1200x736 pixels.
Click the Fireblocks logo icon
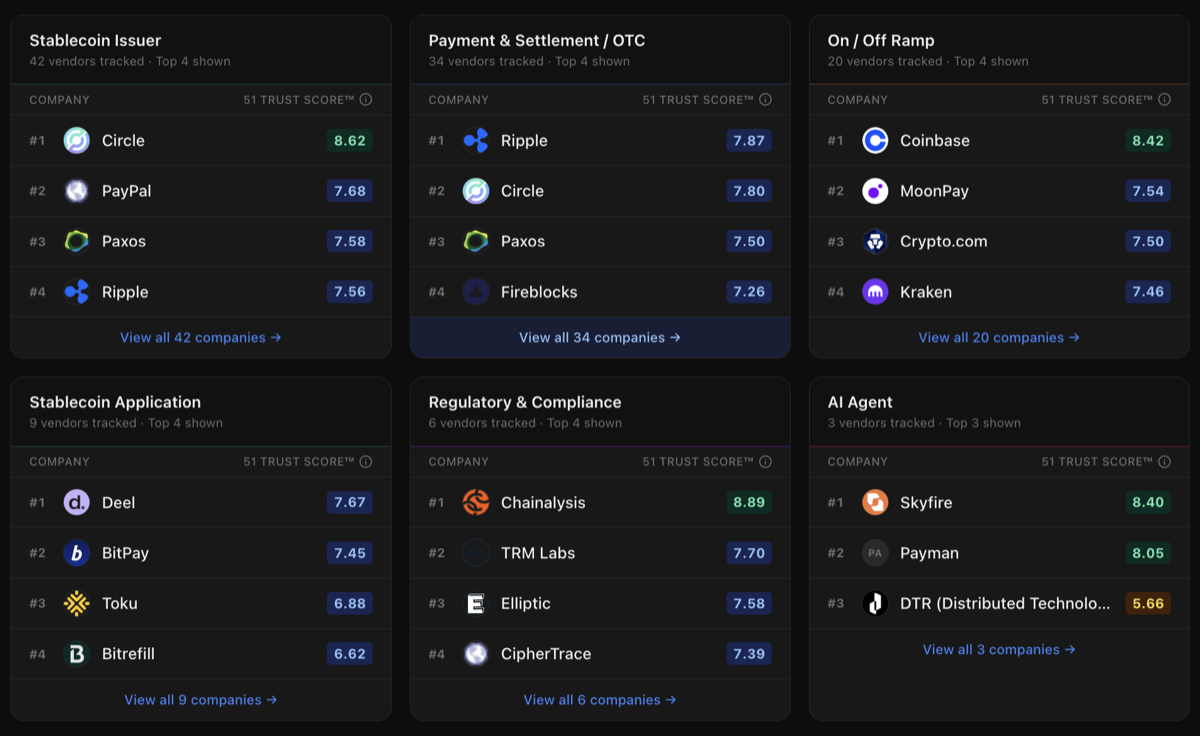pos(475,292)
